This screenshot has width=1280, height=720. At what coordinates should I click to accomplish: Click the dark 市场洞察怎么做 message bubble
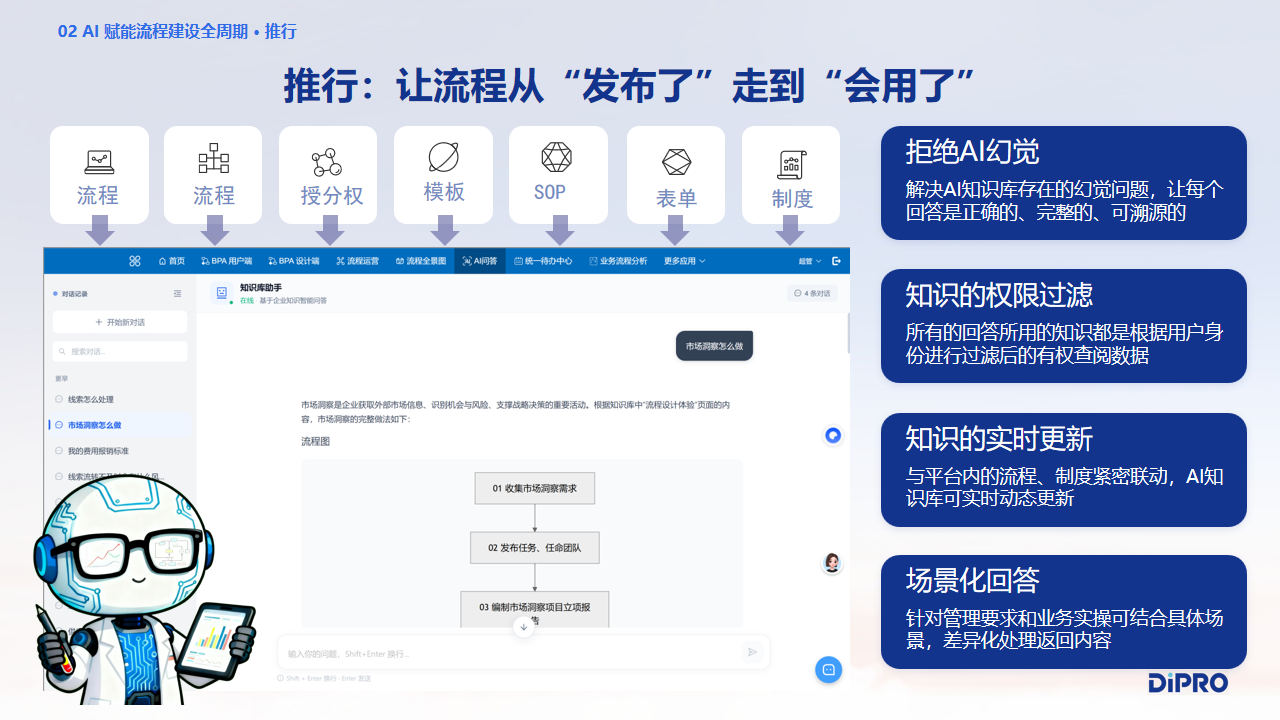click(714, 346)
